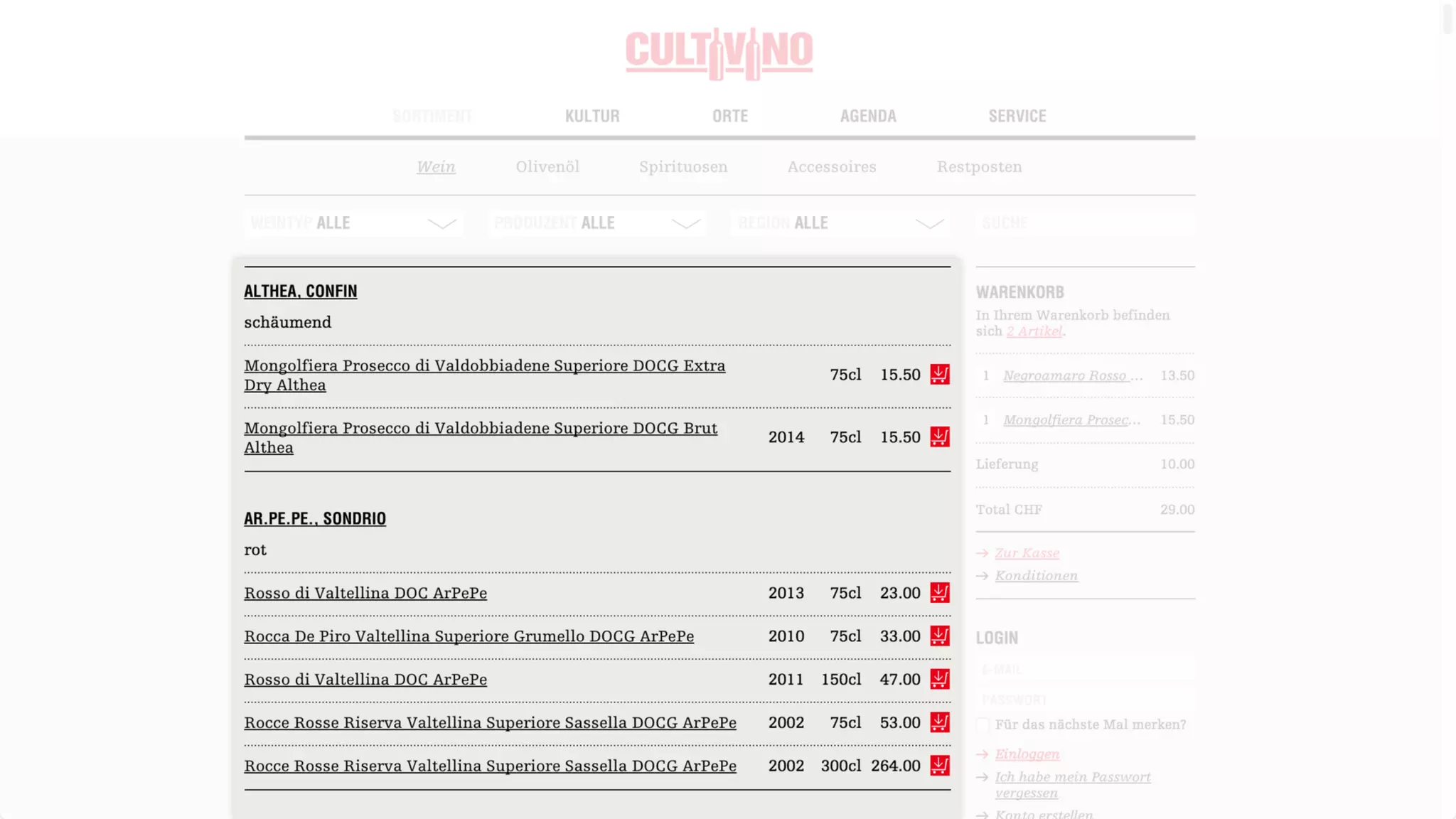This screenshot has height=819, width=1456.
Task: Open the Althea, Confin producer heading
Action: point(301,291)
